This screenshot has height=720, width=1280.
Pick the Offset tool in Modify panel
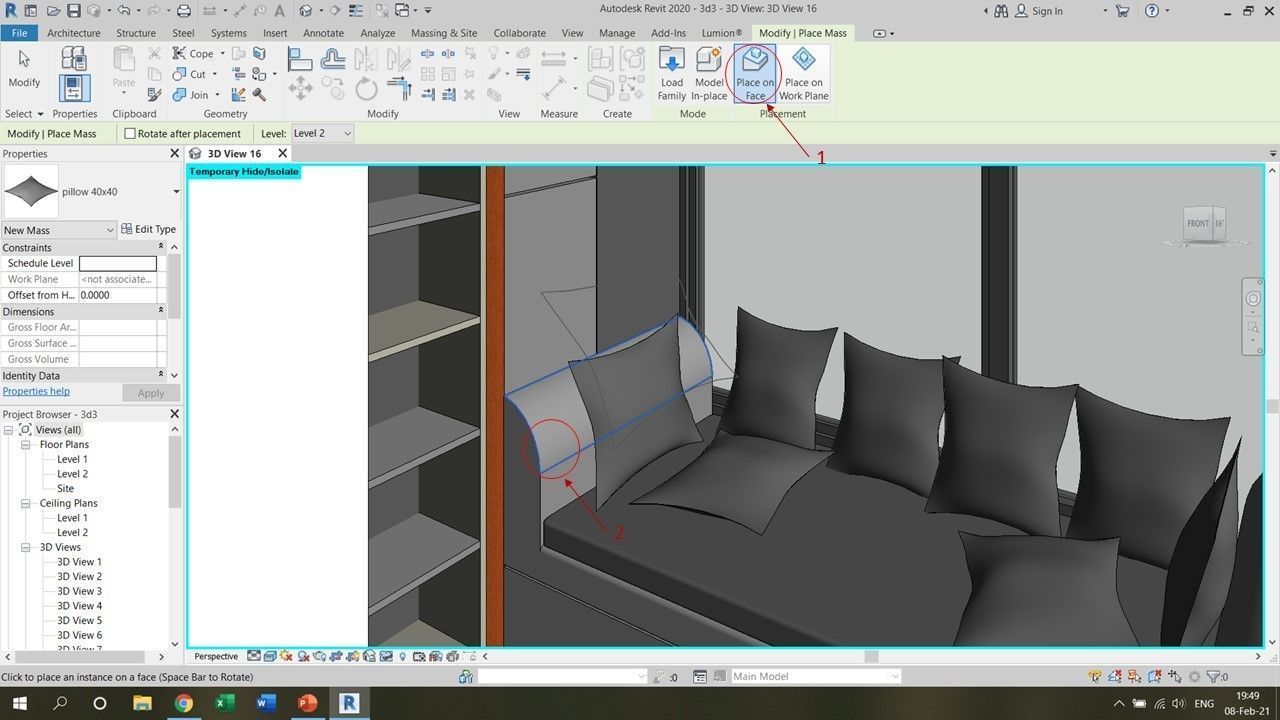pos(333,60)
